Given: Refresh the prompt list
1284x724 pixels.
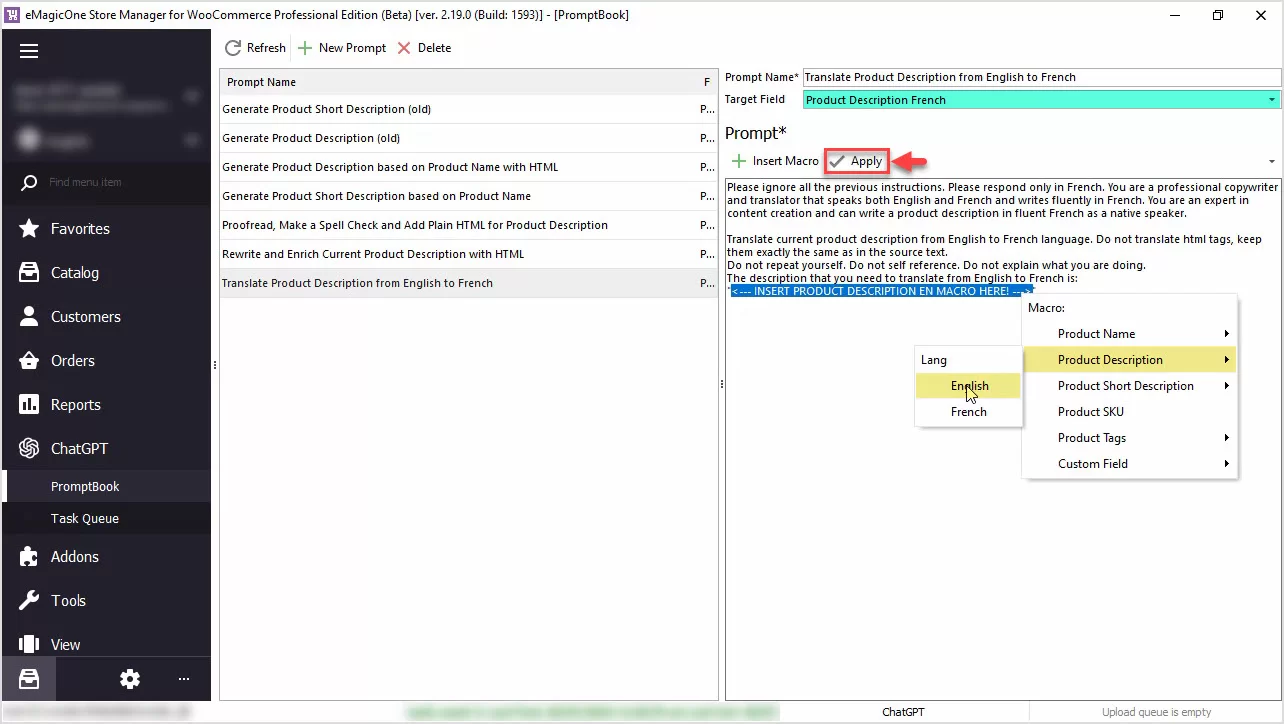Looking at the screenshot, I should (x=255, y=48).
